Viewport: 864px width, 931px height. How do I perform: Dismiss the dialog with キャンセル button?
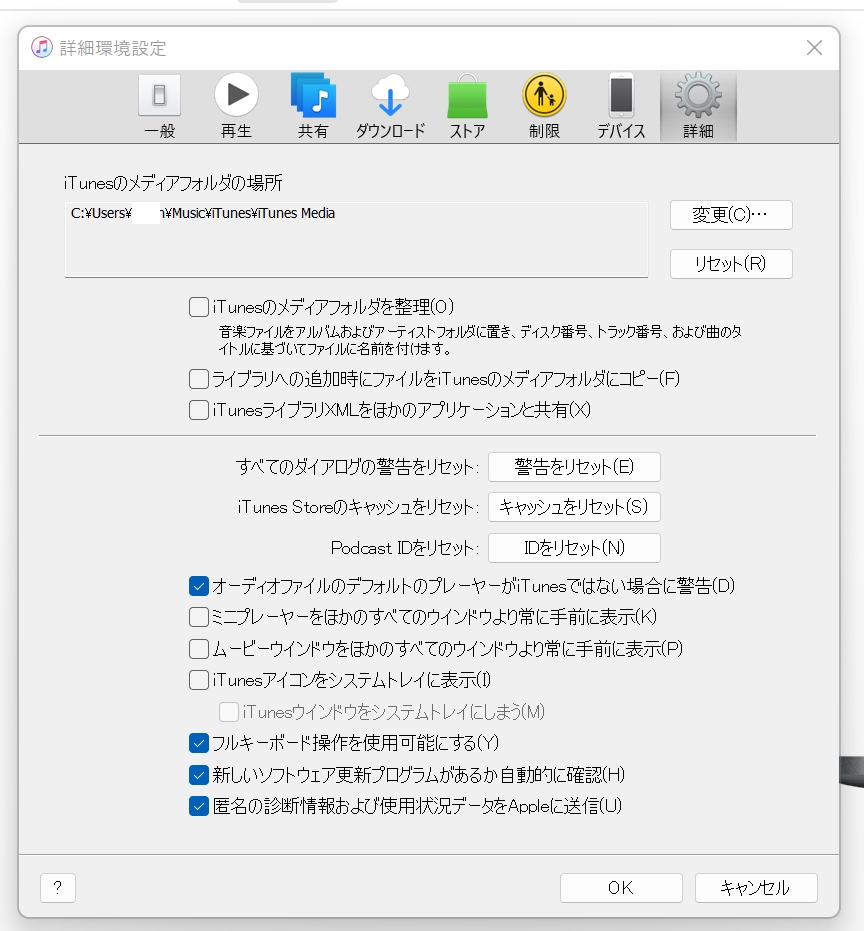[756, 888]
